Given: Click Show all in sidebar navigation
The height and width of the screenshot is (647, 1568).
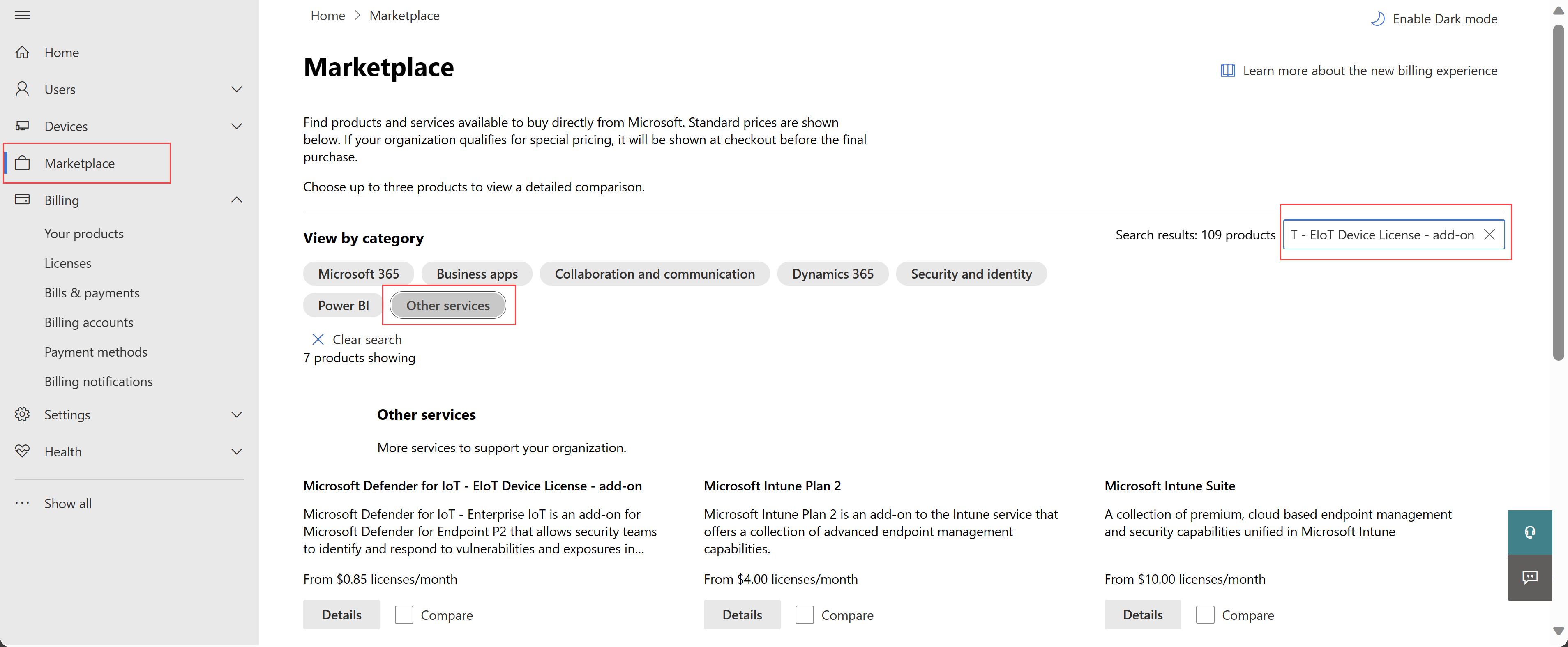Looking at the screenshot, I should point(67,503).
